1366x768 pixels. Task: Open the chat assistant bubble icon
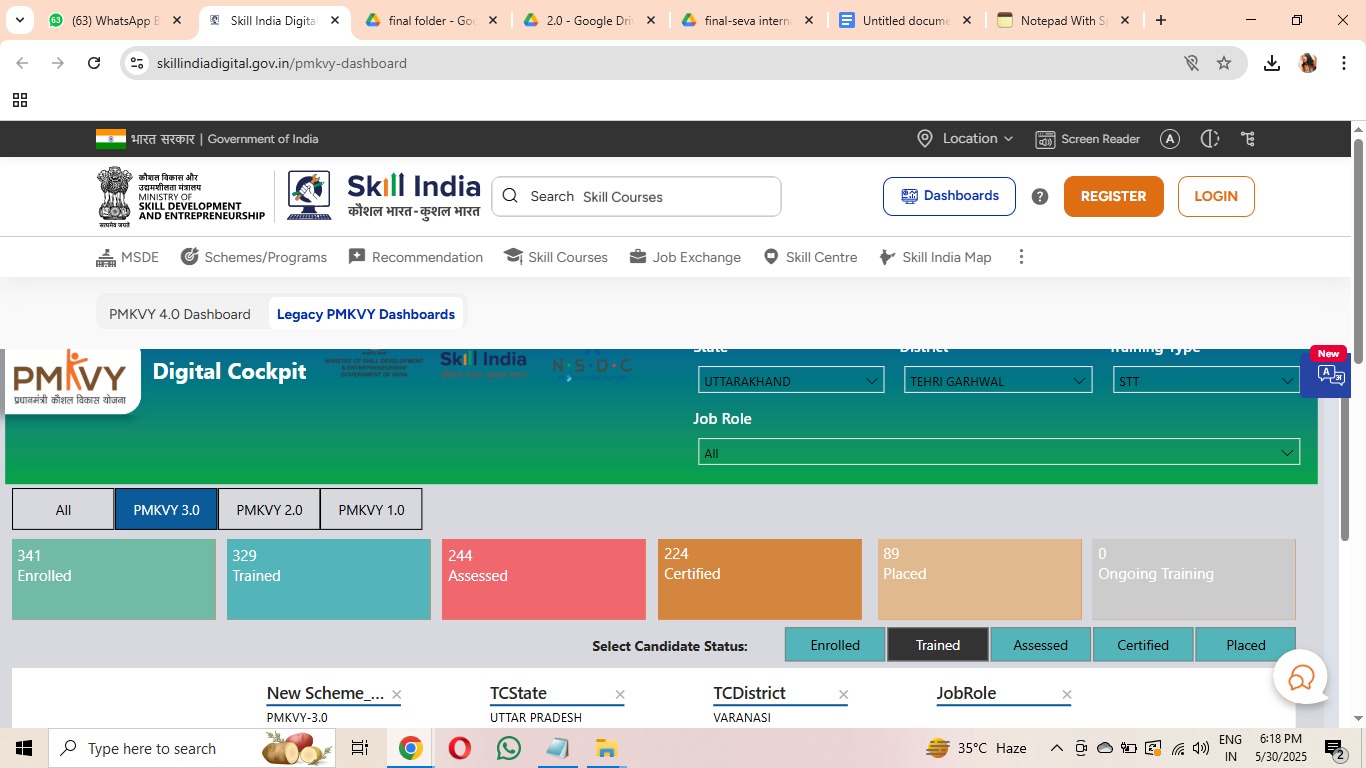pyautogui.click(x=1301, y=678)
